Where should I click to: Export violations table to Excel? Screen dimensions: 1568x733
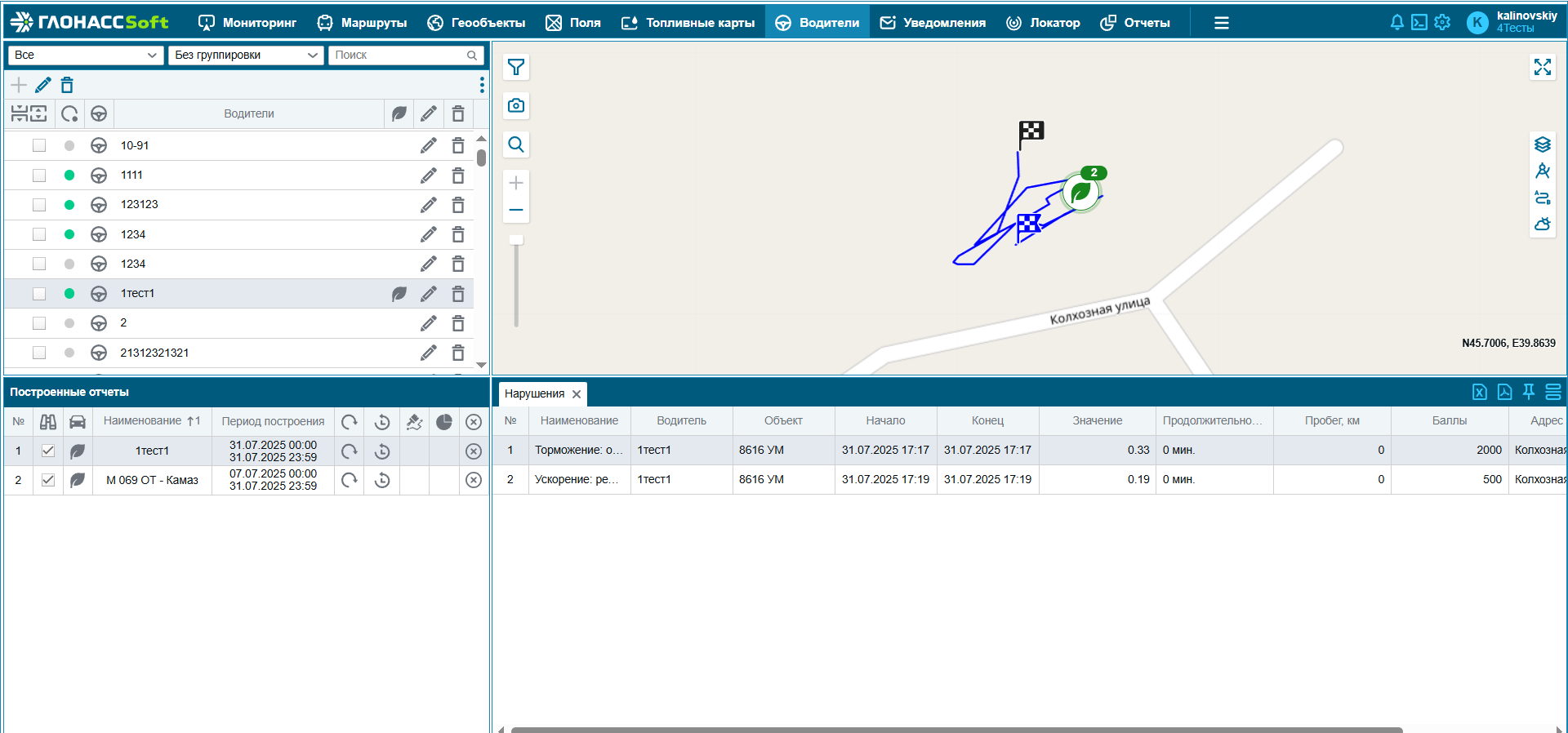(x=1480, y=393)
